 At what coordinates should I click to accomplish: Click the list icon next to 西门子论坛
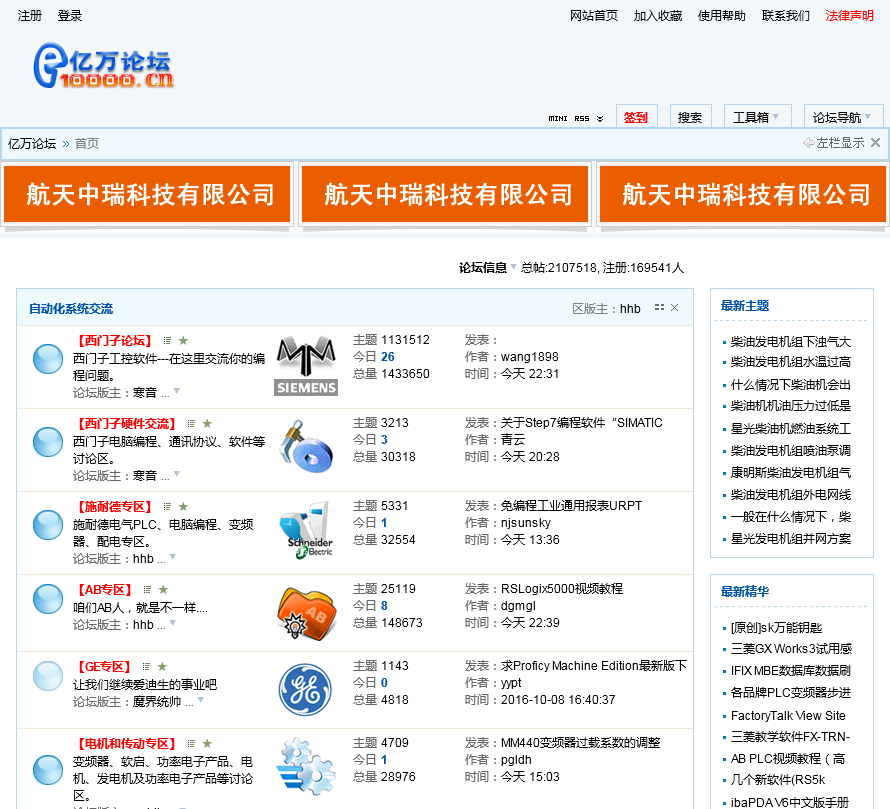coord(167,341)
